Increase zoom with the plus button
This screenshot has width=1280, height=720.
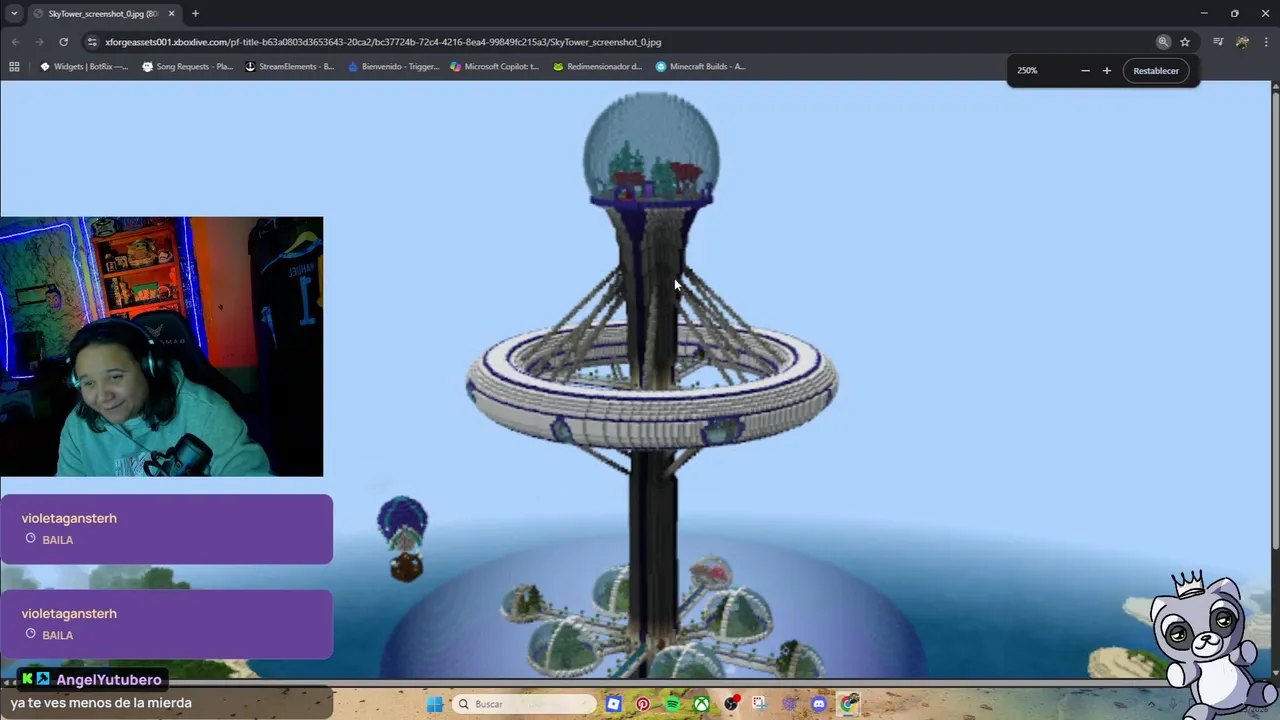tap(1107, 71)
